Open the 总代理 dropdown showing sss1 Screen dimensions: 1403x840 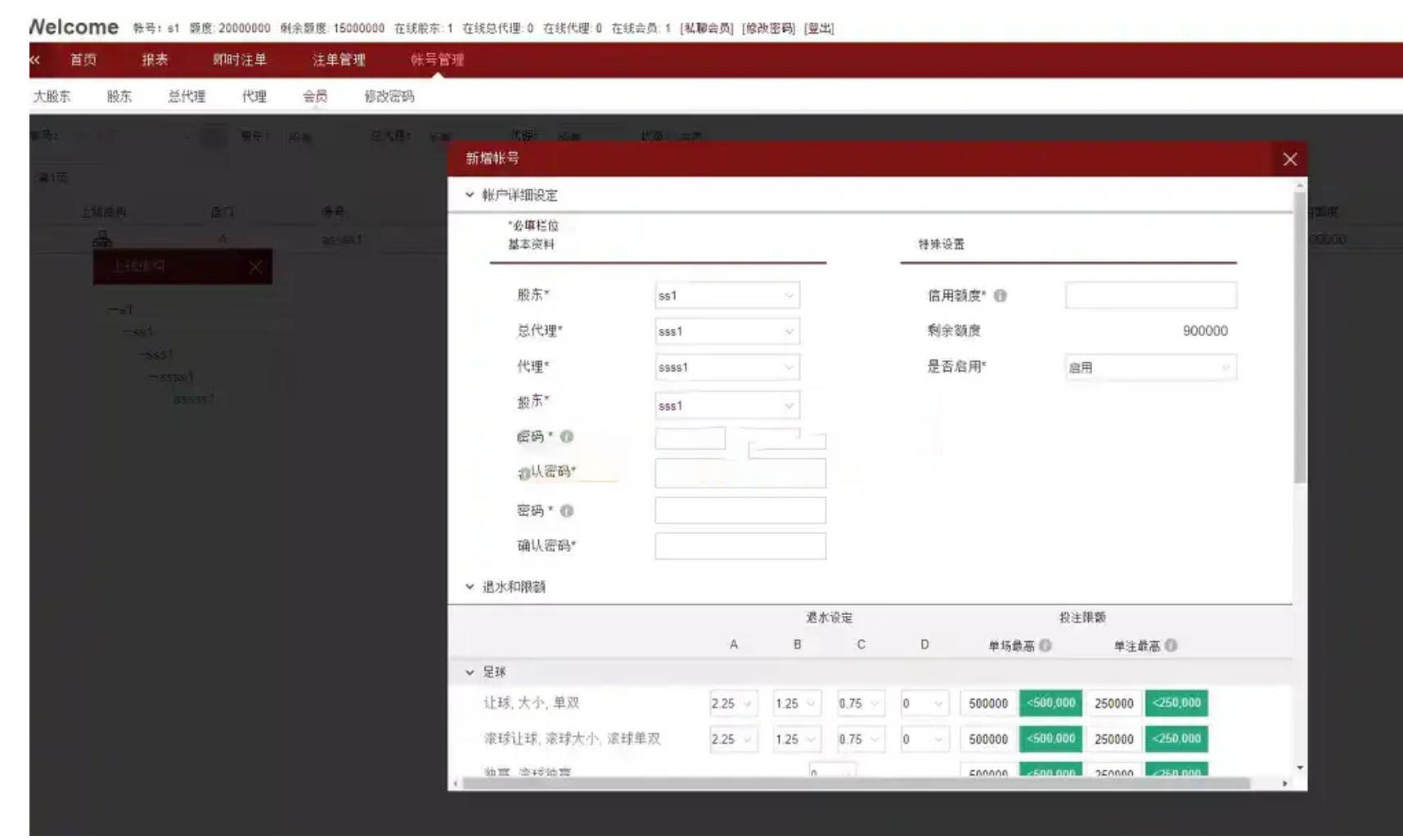(x=726, y=332)
